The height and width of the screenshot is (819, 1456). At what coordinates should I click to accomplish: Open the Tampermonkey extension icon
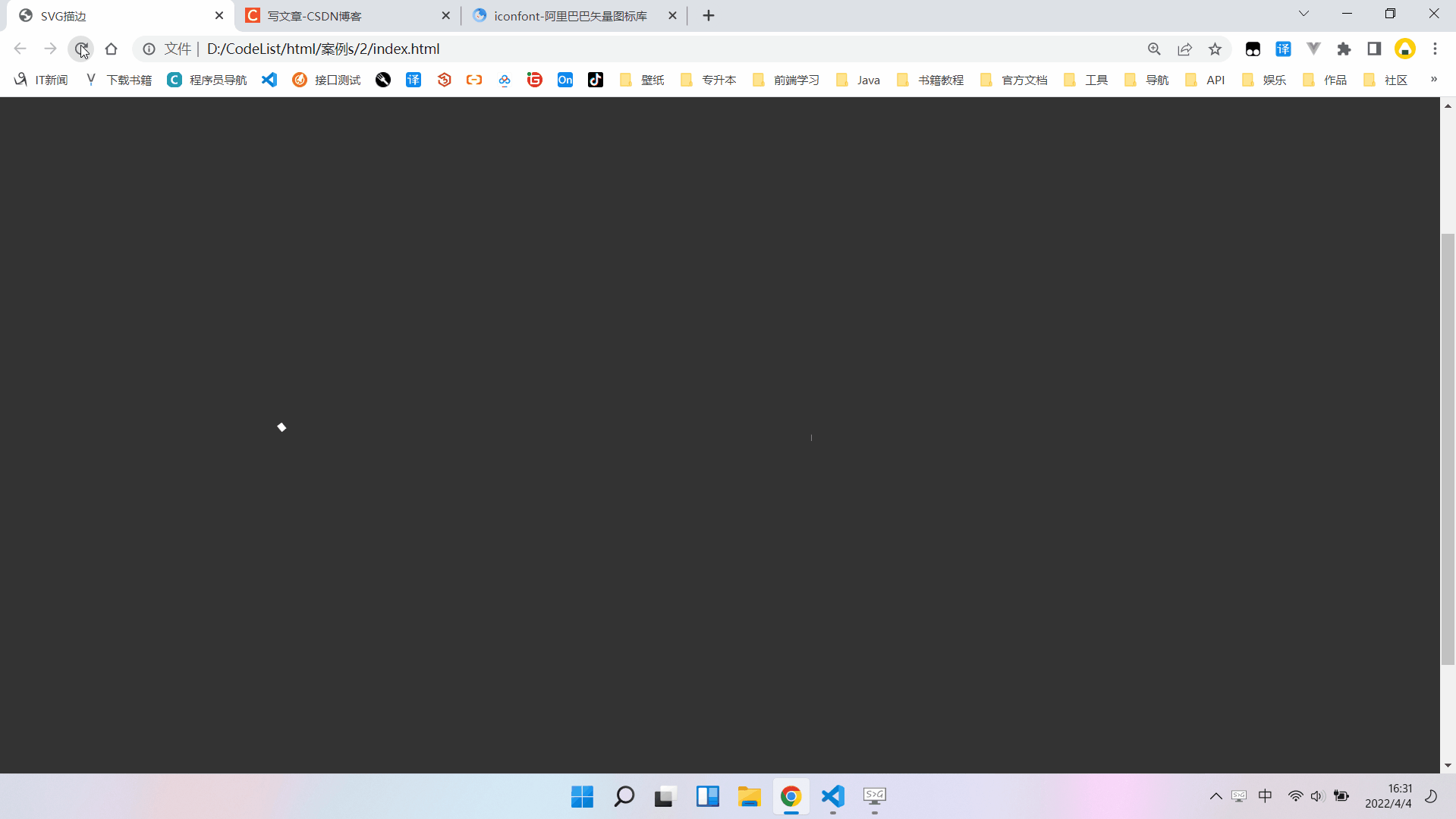point(1253,49)
